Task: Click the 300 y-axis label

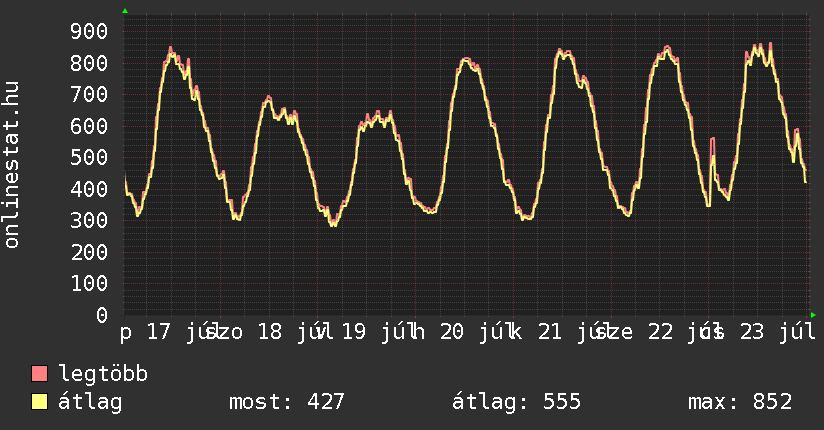Action: 89,221
